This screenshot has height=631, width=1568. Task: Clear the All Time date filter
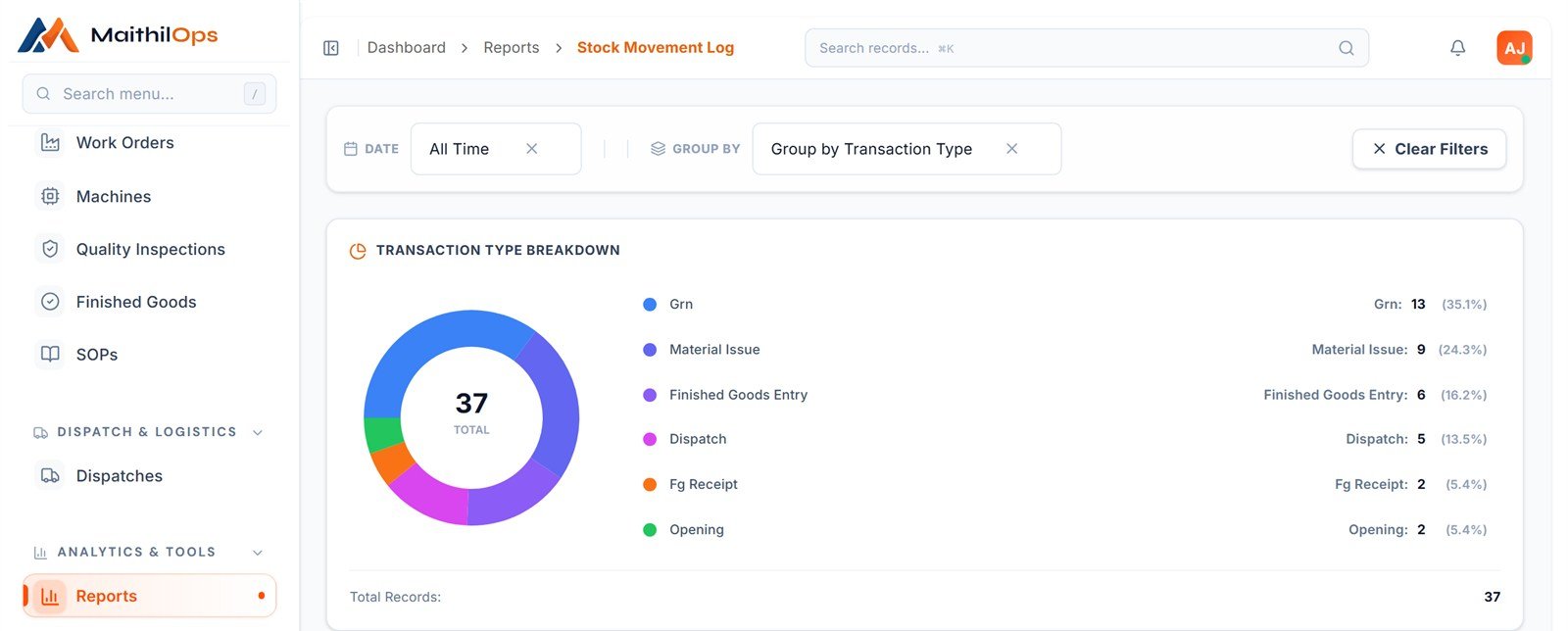531,149
